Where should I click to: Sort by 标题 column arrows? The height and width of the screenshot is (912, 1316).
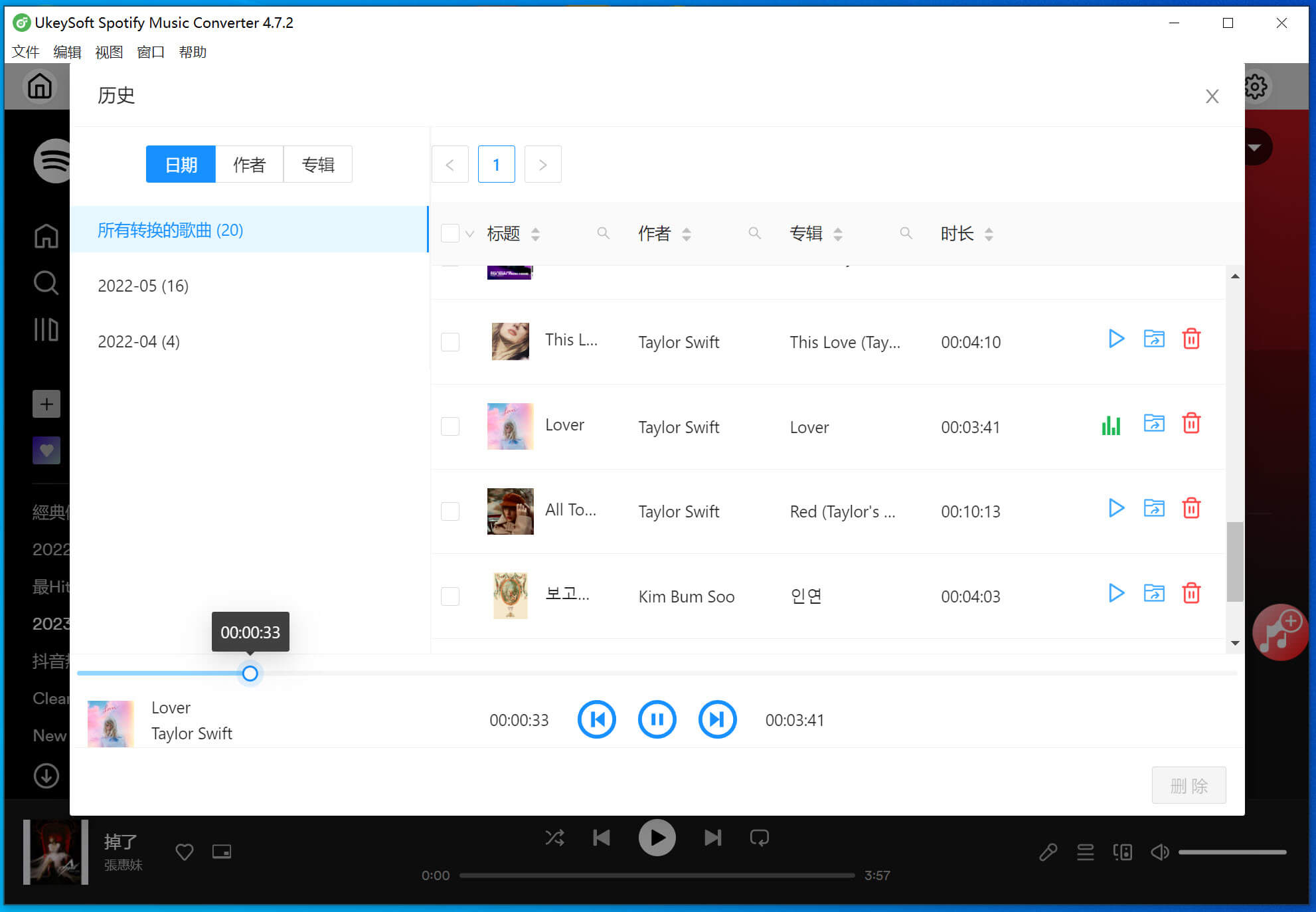pyautogui.click(x=535, y=234)
